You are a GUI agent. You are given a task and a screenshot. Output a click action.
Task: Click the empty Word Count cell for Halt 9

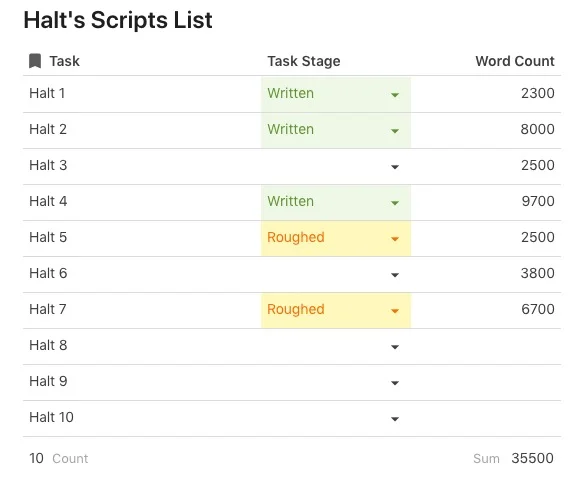coord(486,382)
